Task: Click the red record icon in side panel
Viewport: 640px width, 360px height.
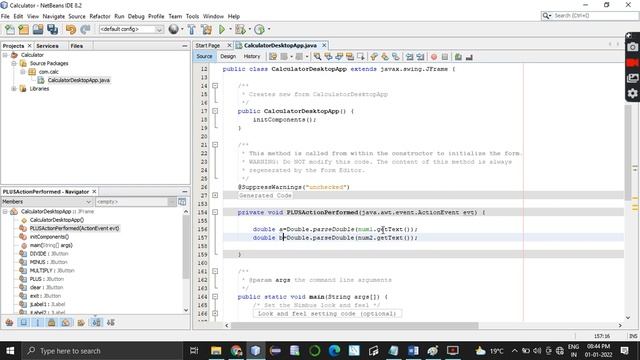Action: pyautogui.click(x=632, y=63)
